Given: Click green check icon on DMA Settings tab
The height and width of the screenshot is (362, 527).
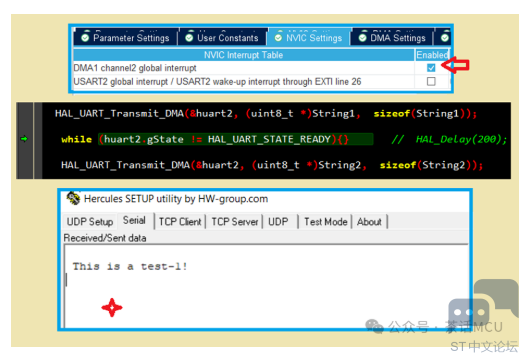Looking at the screenshot, I should (362, 38).
